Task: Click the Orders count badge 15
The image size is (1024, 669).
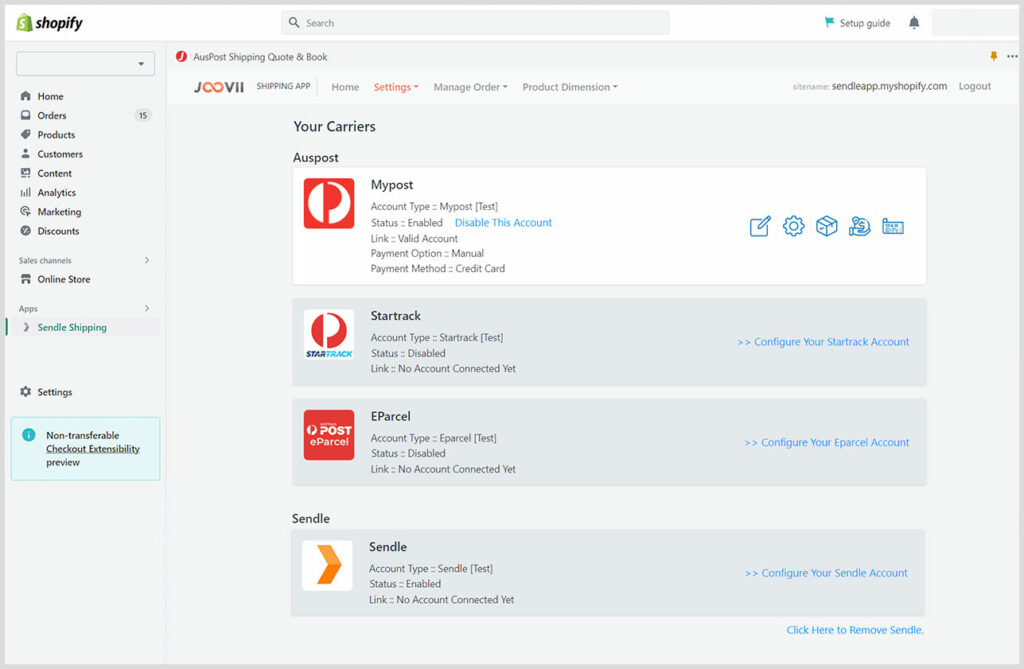Action: coord(142,116)
